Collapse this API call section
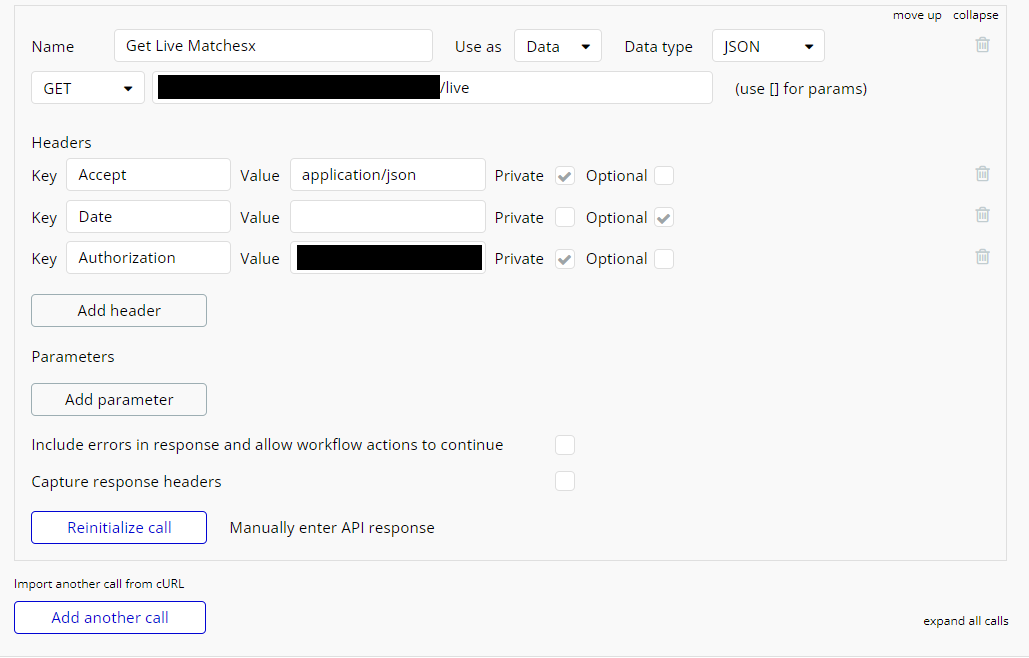The image size is (1029, 658). click(976, 15)
